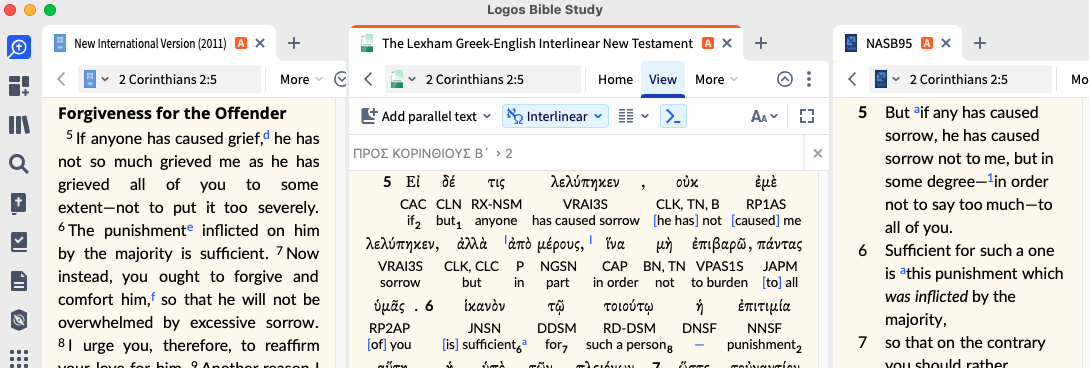
Task: Open the columns layout dropdown arrow
Action: coord(645,116)
